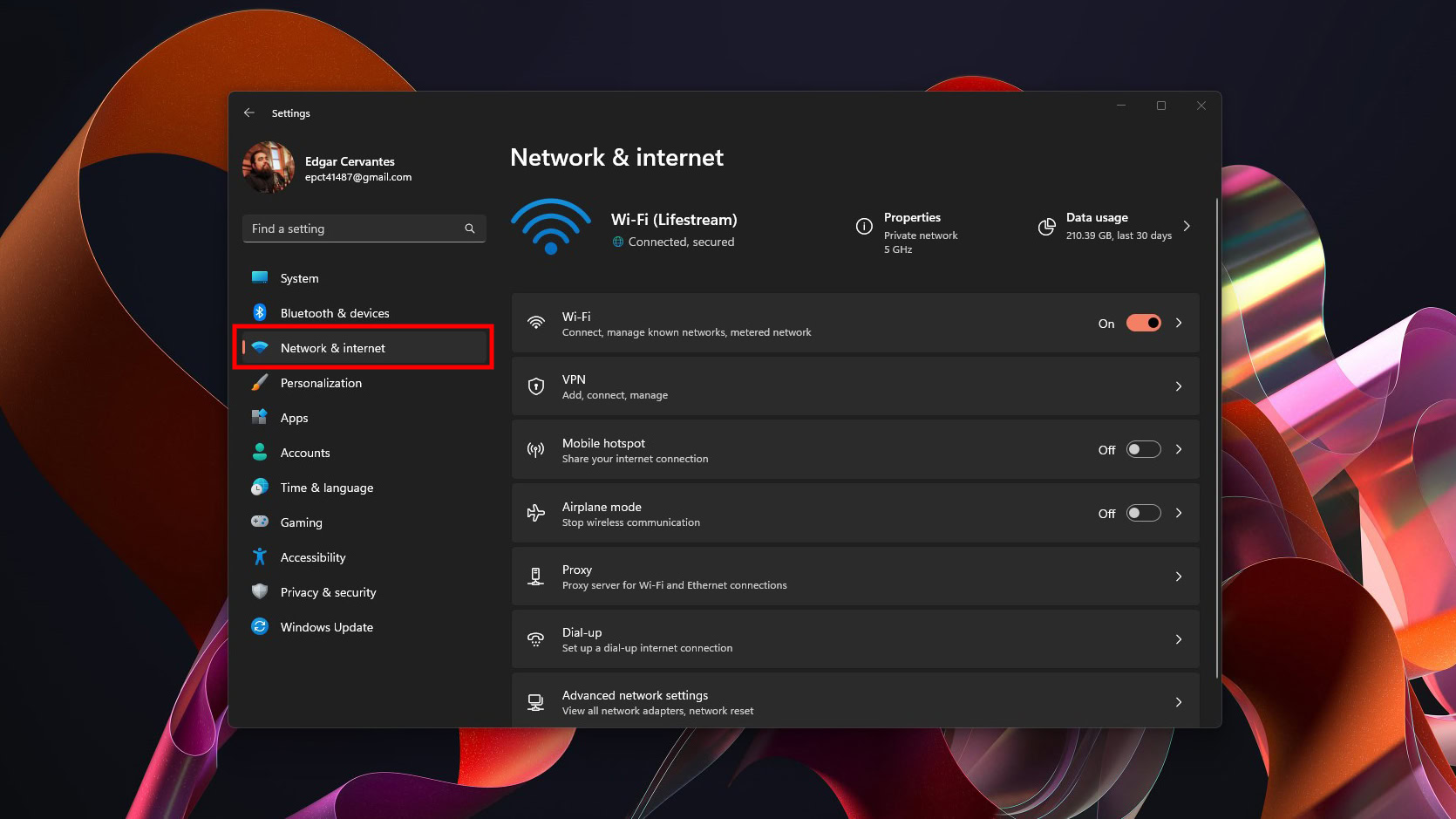
Task: Open VPN settings chevron
Action: click(x=1179, y=386)
